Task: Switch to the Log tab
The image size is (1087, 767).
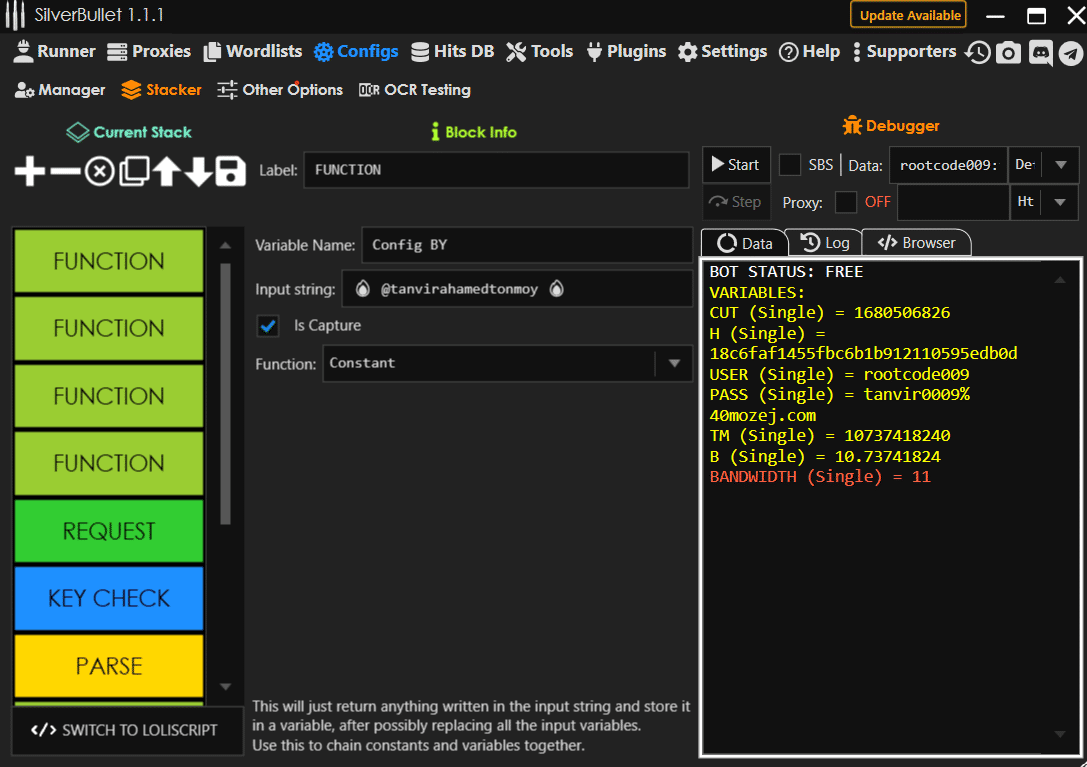Action: [825, 243]
